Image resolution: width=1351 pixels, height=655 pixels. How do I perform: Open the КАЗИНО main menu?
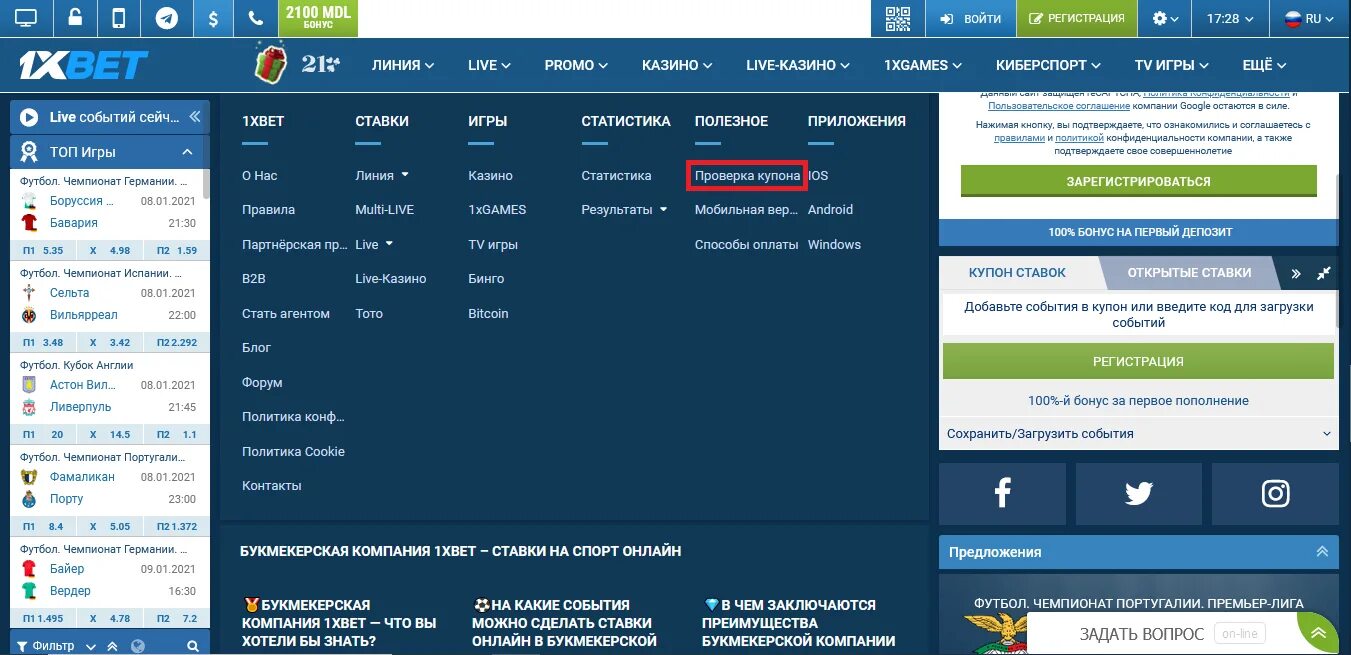pos(677,65)
